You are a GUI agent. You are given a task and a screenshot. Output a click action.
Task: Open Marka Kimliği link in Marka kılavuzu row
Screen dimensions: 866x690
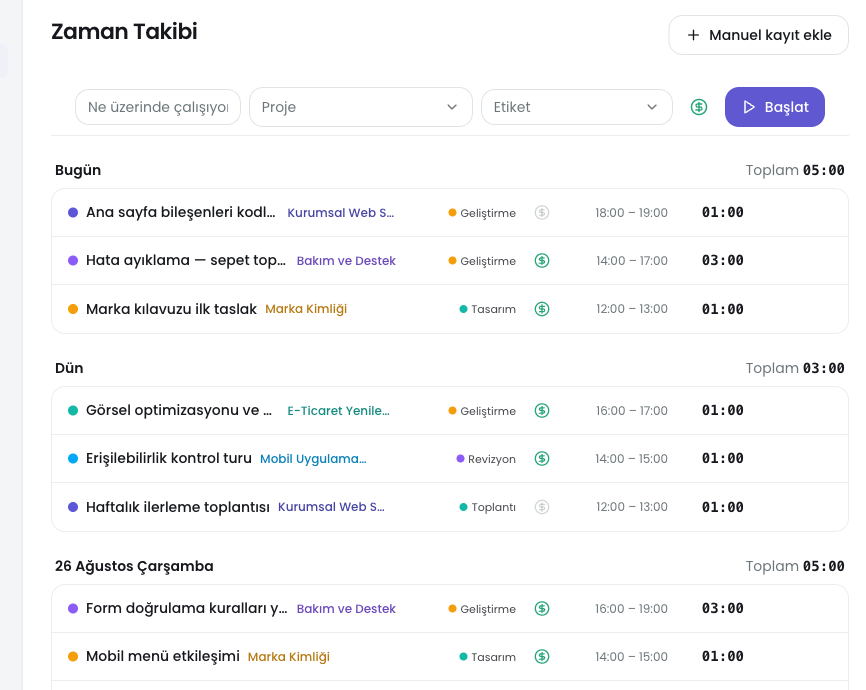[306, 309]
